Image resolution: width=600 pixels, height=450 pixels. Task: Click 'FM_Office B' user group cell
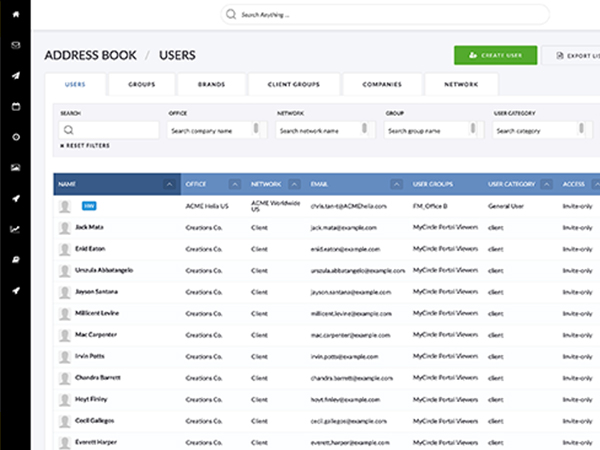point(430,206)
